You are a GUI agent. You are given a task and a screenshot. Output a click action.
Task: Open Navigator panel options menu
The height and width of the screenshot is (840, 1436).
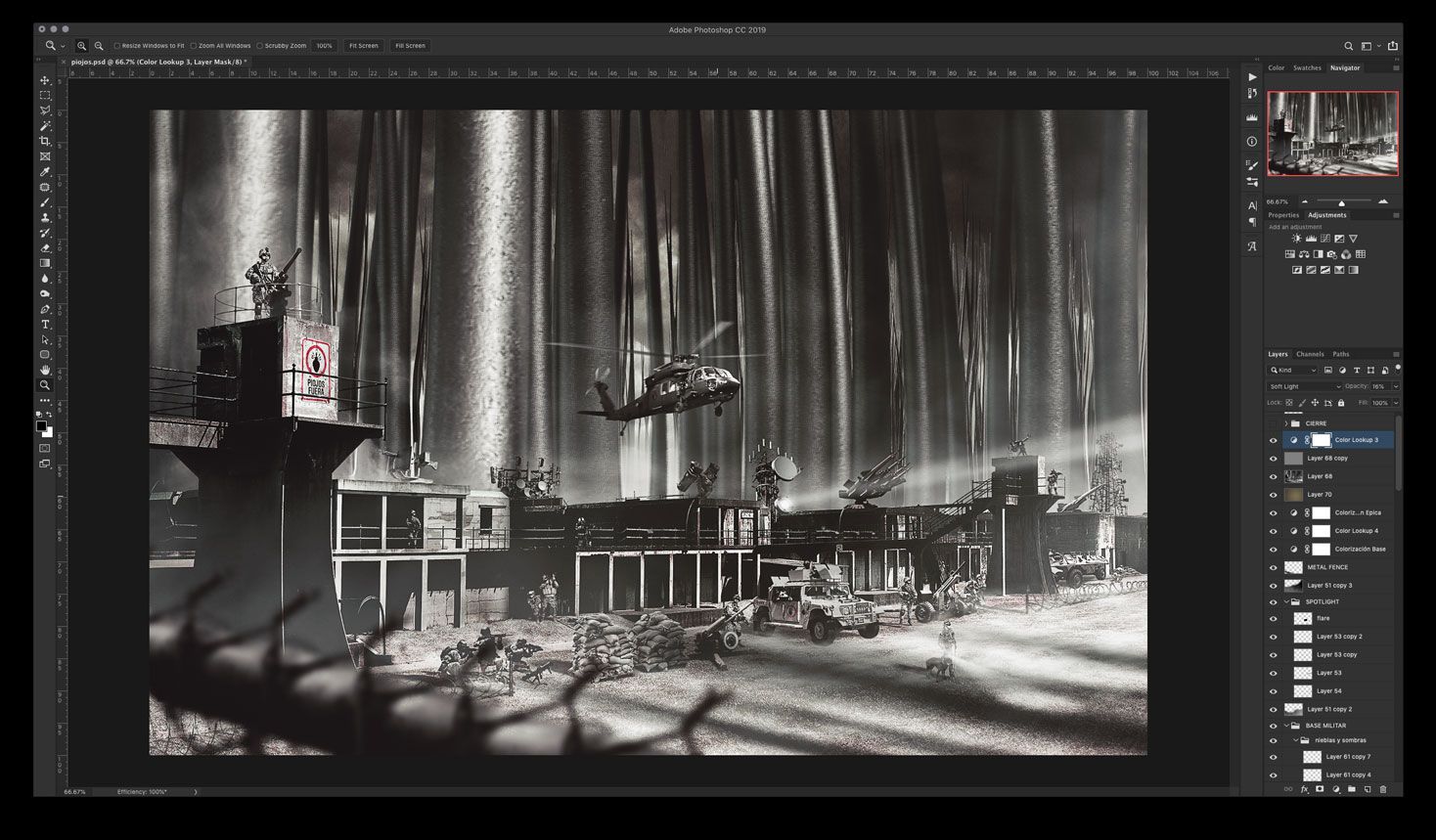(1396, 68)
